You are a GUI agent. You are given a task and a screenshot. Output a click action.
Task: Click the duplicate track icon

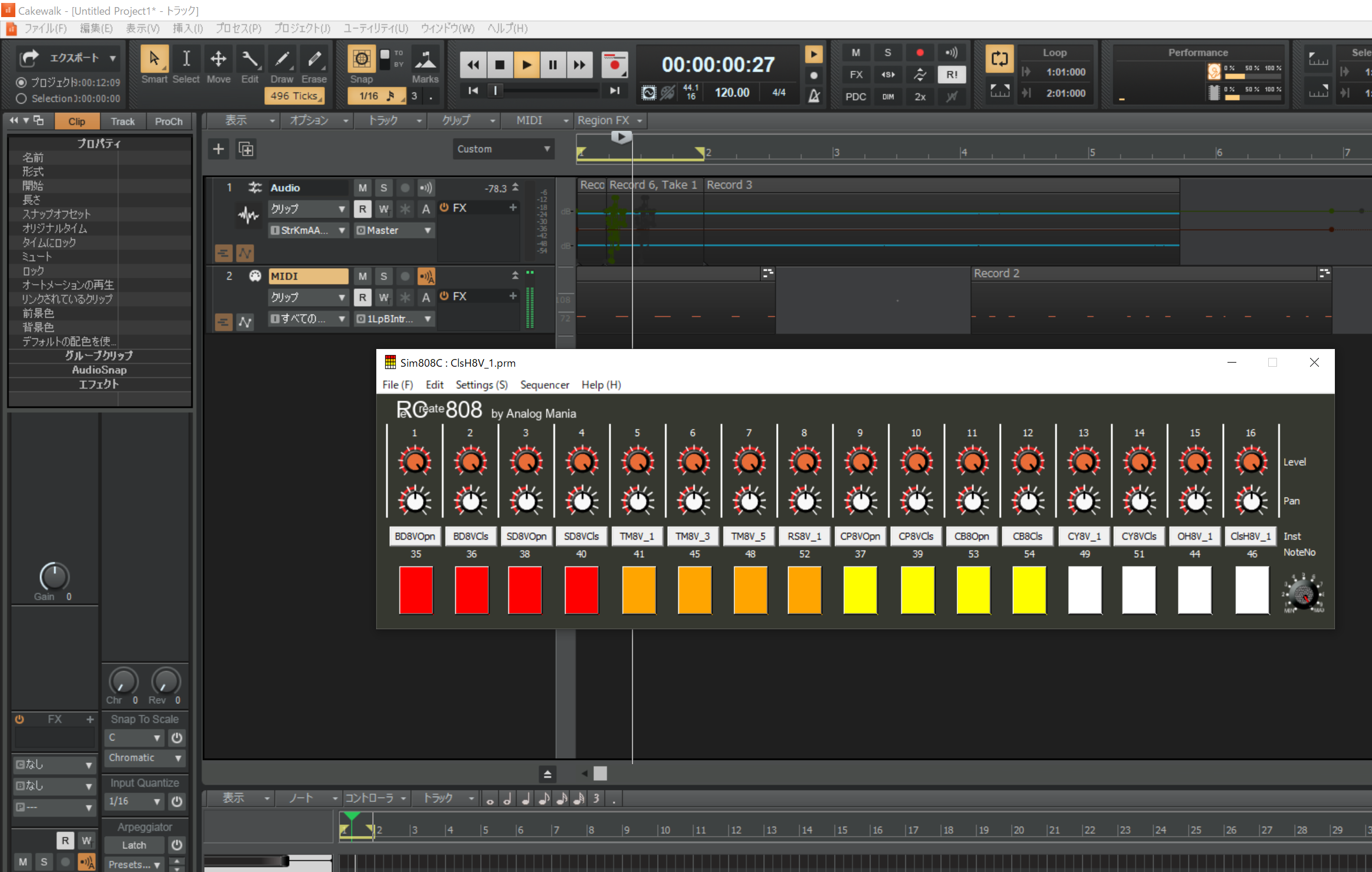[x=246, y=149]
